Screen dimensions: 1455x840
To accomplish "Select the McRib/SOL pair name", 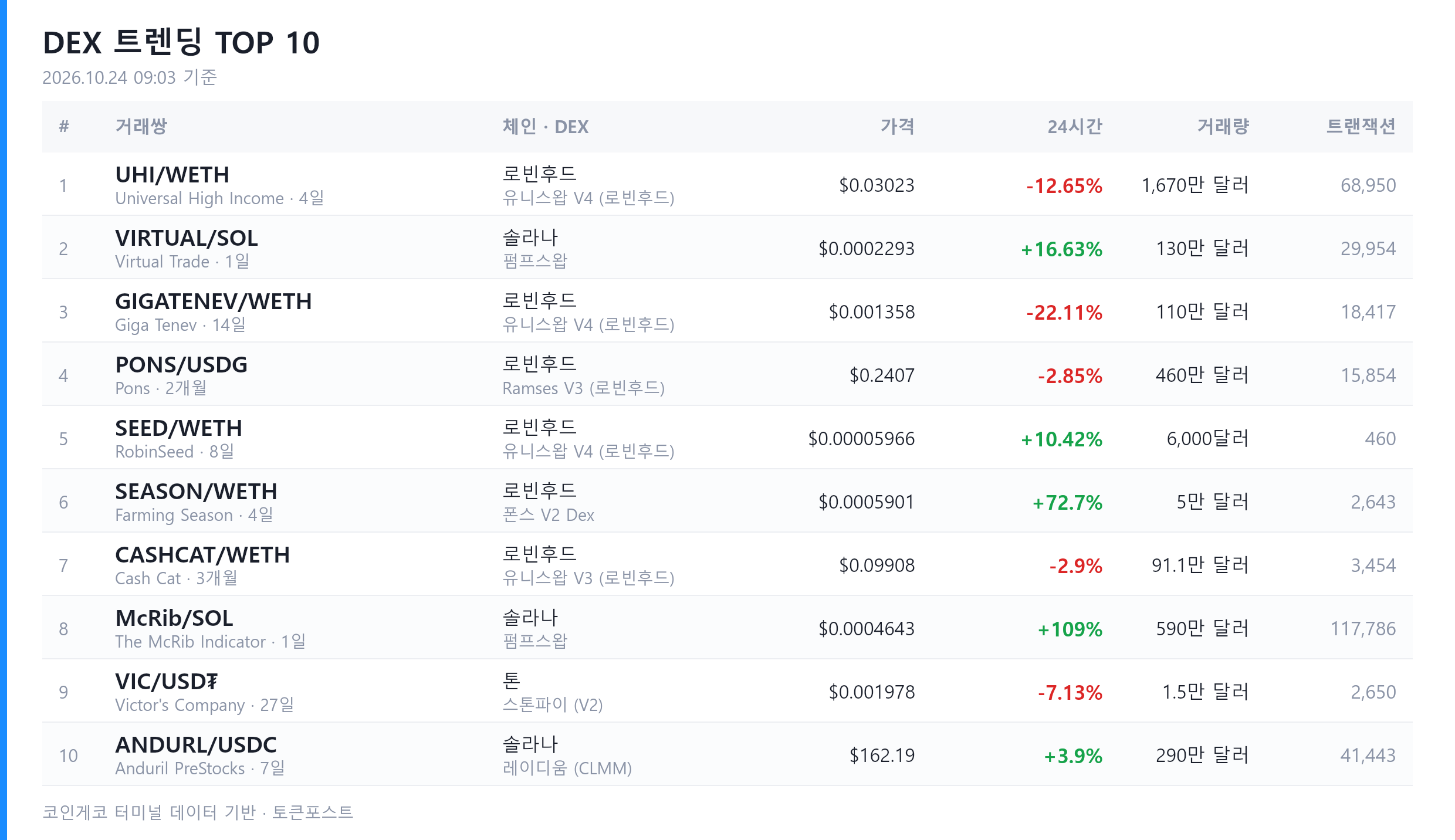I will point(174,618).
